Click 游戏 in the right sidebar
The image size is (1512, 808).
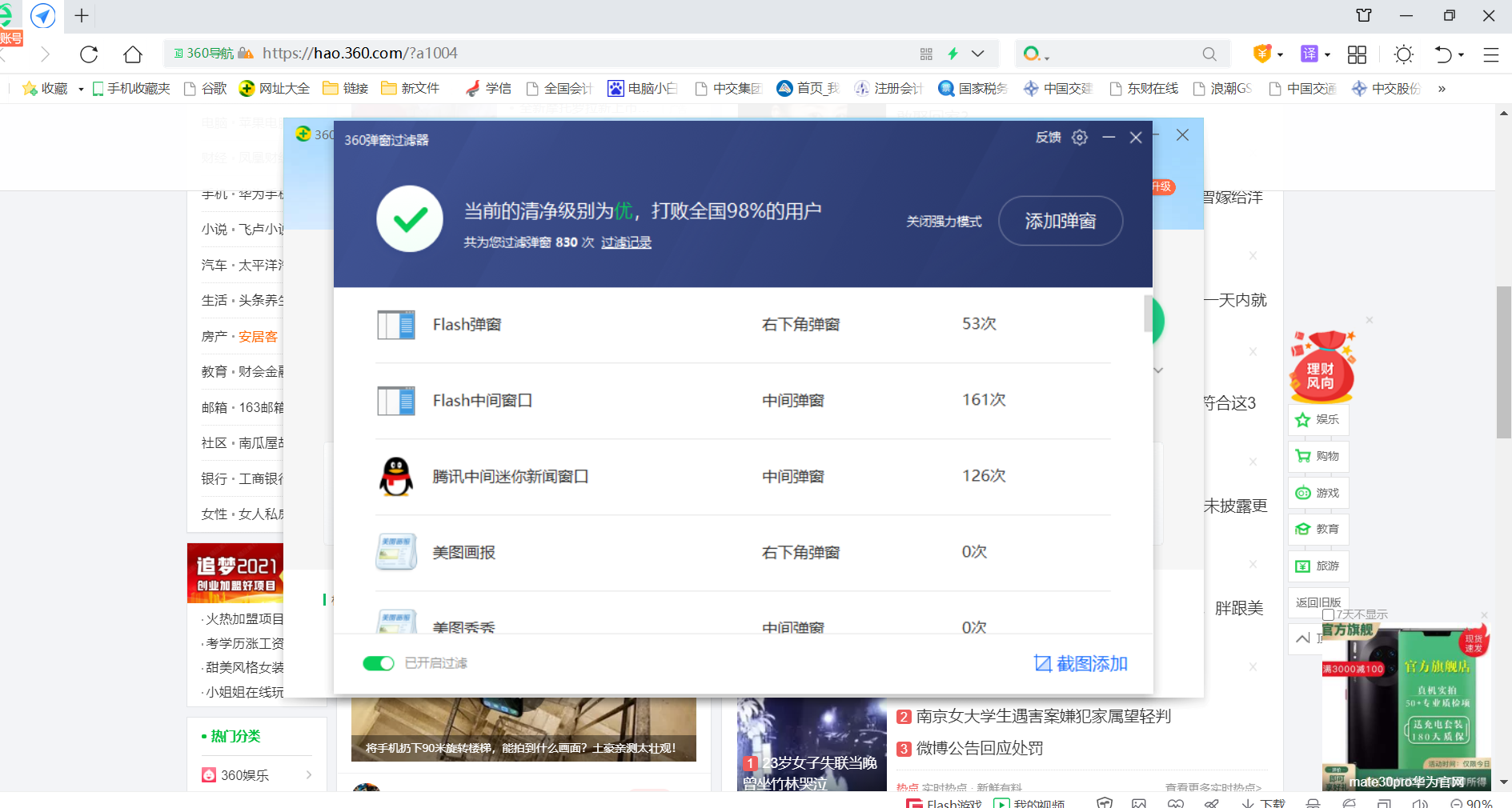click(1317, 493)
